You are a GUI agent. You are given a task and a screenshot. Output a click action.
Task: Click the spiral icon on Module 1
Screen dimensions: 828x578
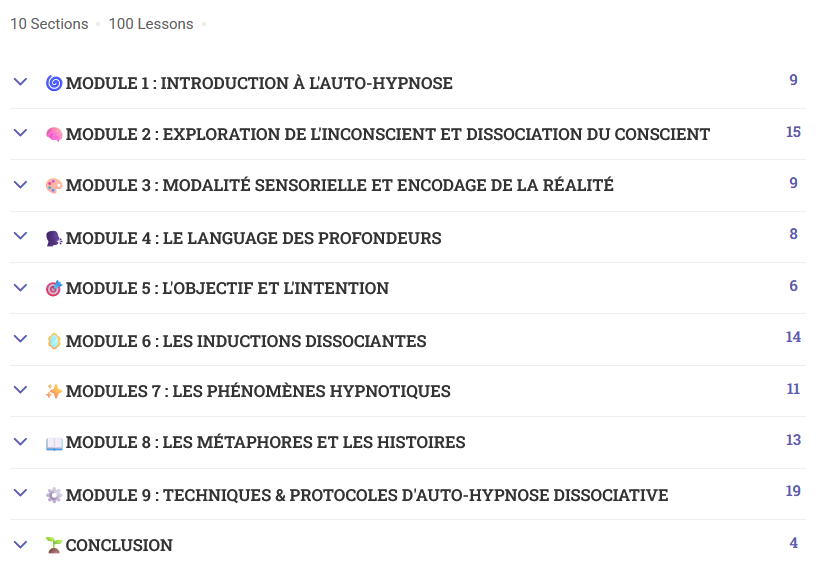(55, 82)
